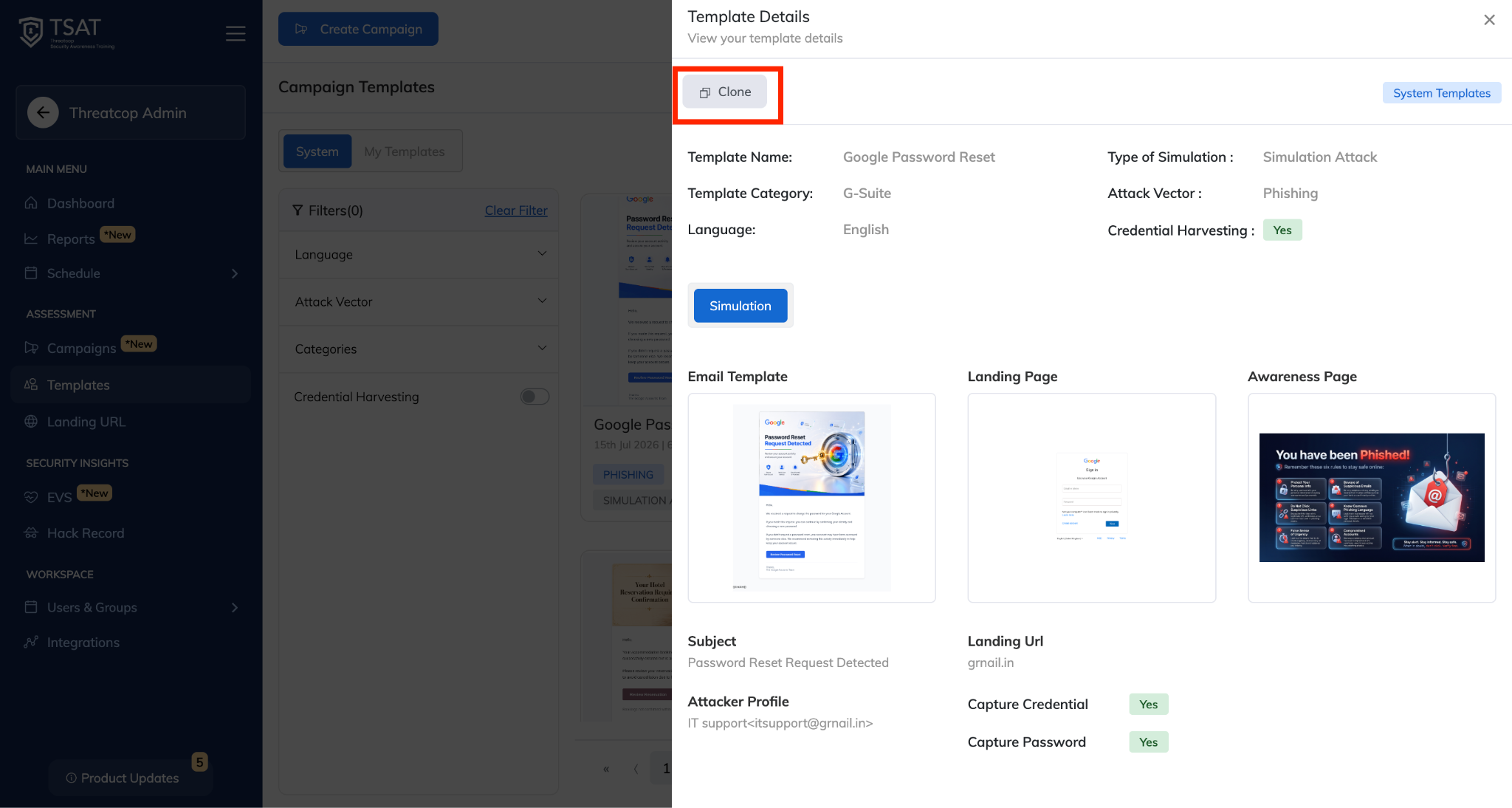
Task: Open the Integrations menu item
Action: [x=83, y=643]
